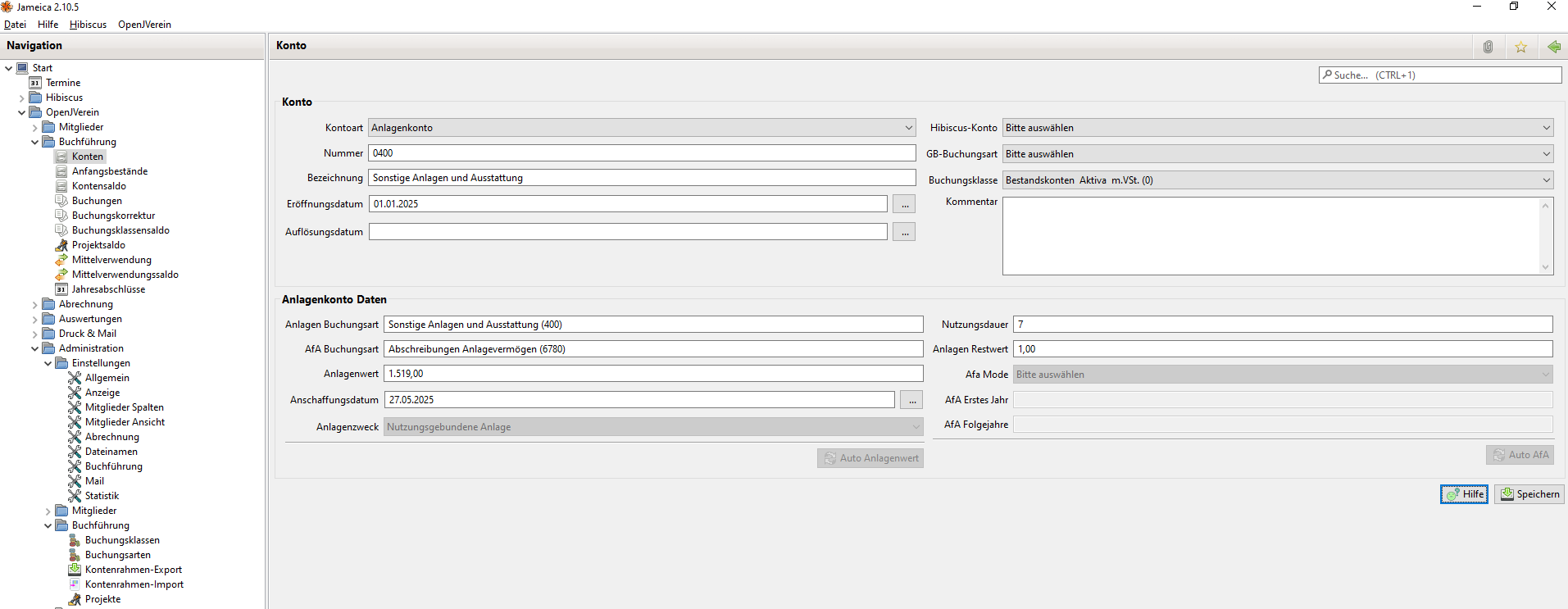The width and height of the screenshot is (1568, 609).
Task: Collapse the OpenJVerein tree node
Action: coord(22,112)
